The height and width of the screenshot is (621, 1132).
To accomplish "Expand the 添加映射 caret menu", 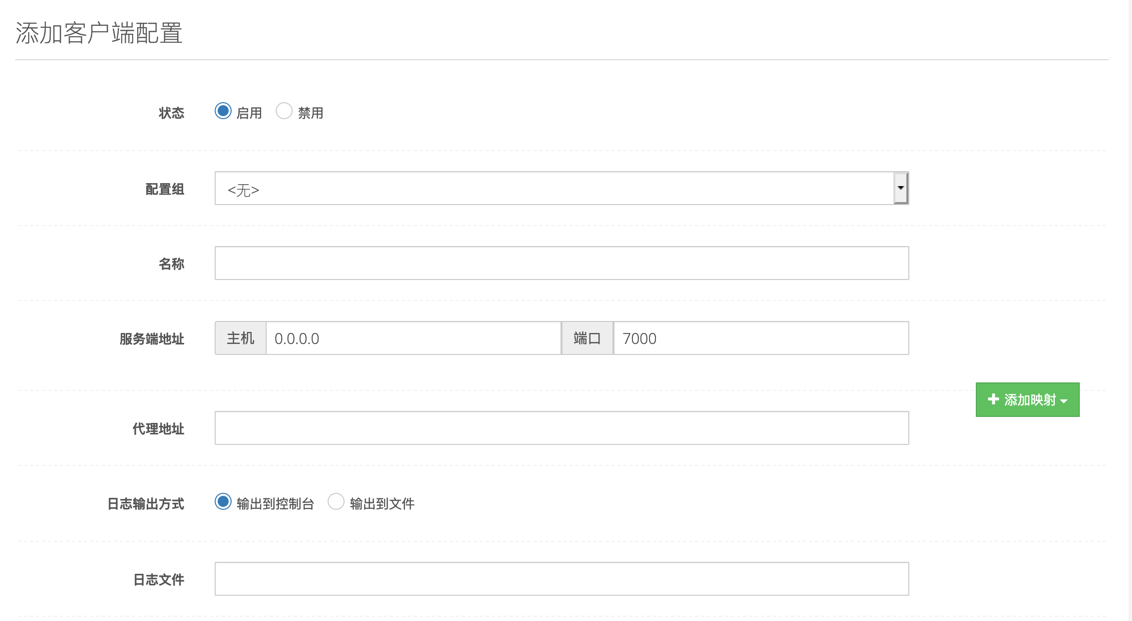I will 1064,401.
